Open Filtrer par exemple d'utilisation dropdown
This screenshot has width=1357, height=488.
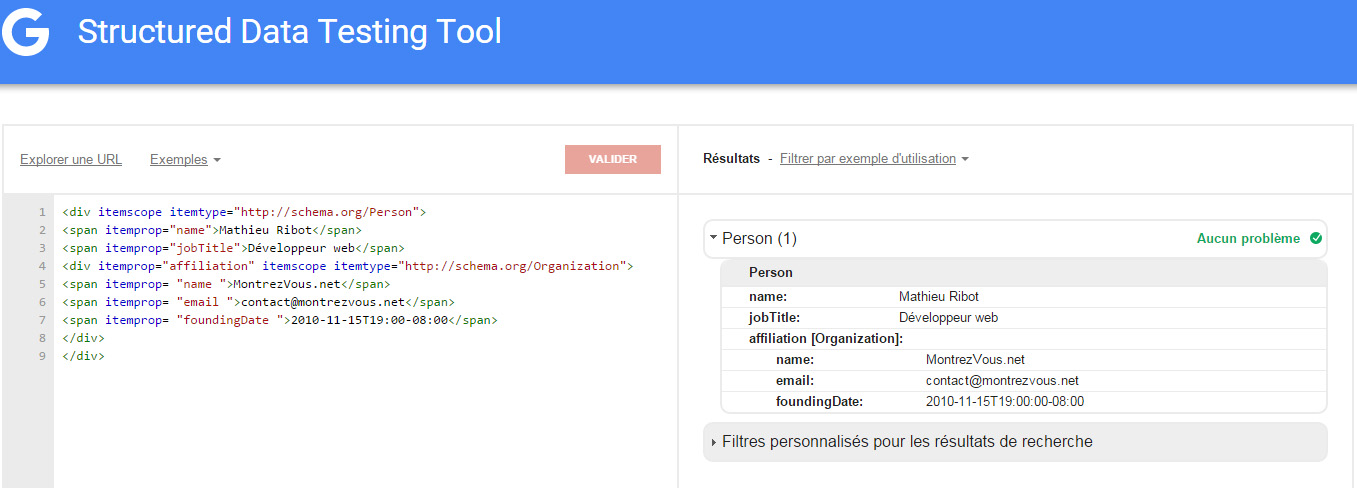874,159
